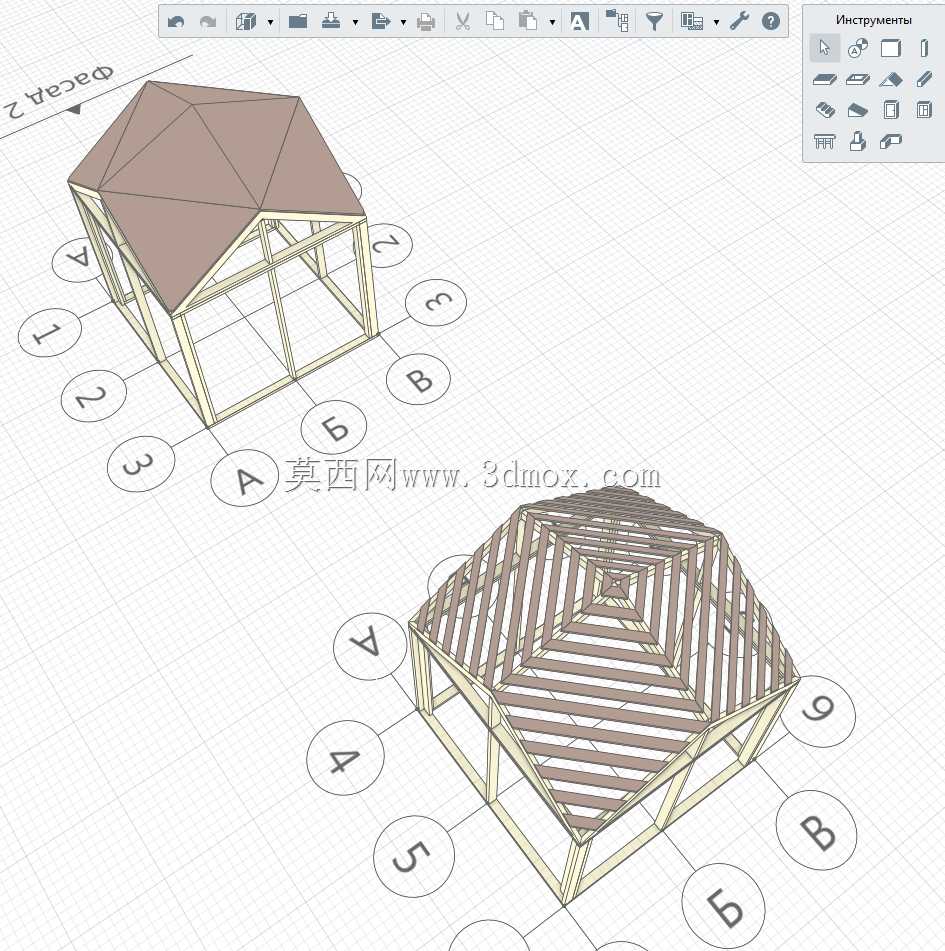Open help with the question mark icon

tap(770, 22)
